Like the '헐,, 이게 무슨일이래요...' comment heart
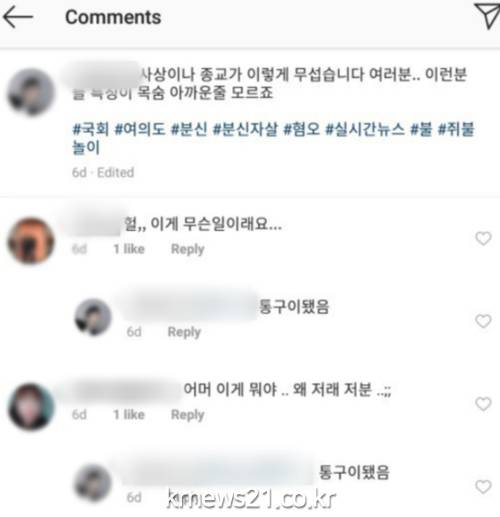Screen dimensions: 500x517 point(483,238)
